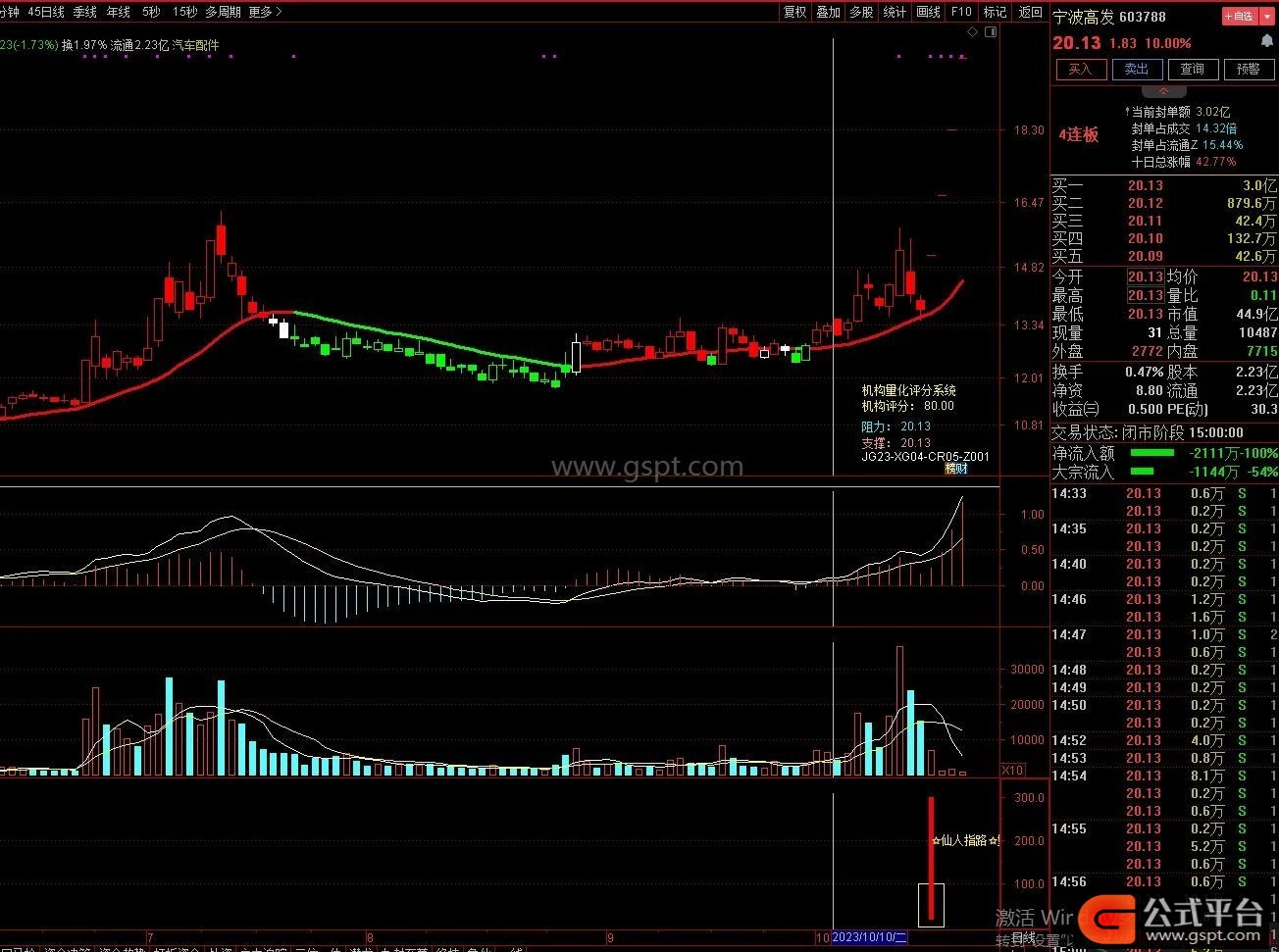Screen dimensions: 1279x952
Task: Click the 交易状态 闭市阶段 status line
Action: [1148, 432]
